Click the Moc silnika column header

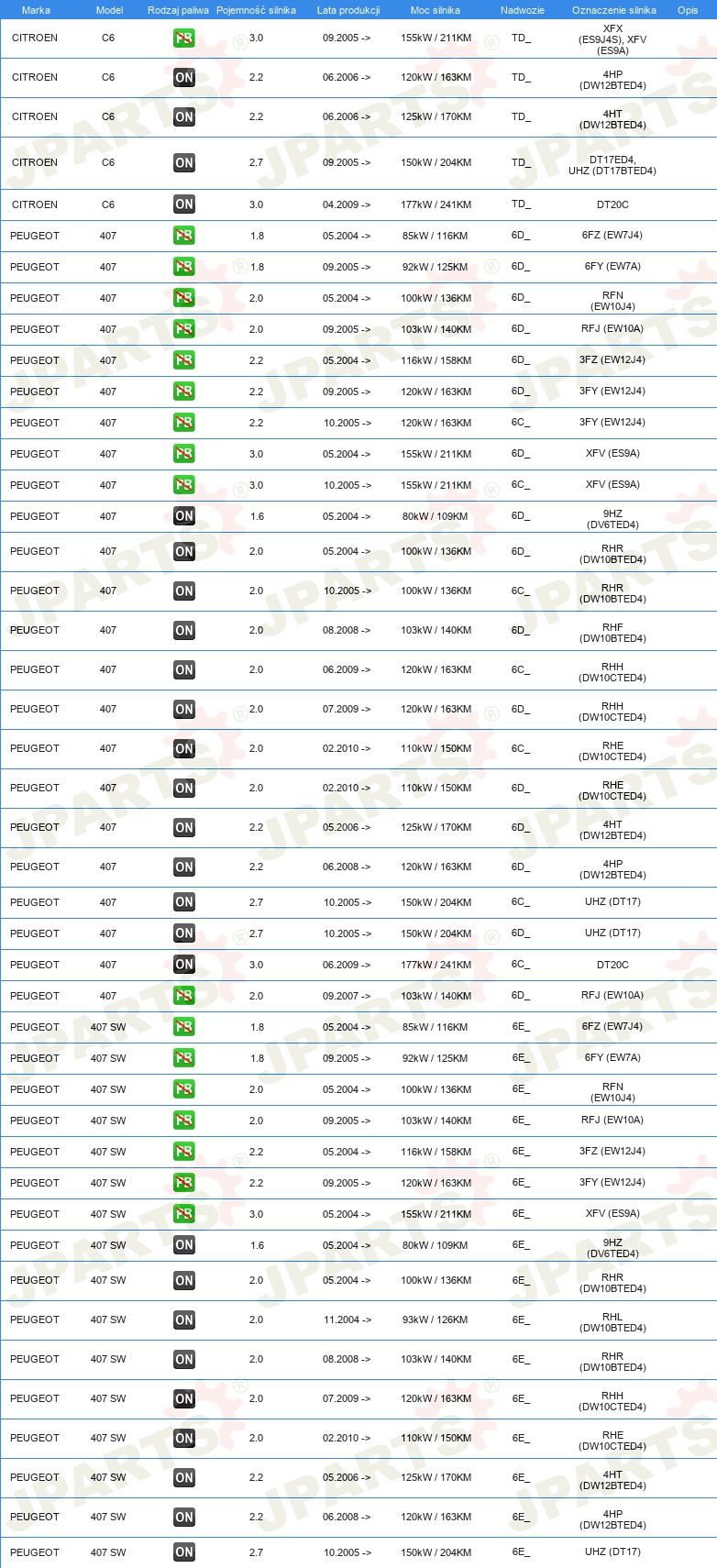[436, 10]
